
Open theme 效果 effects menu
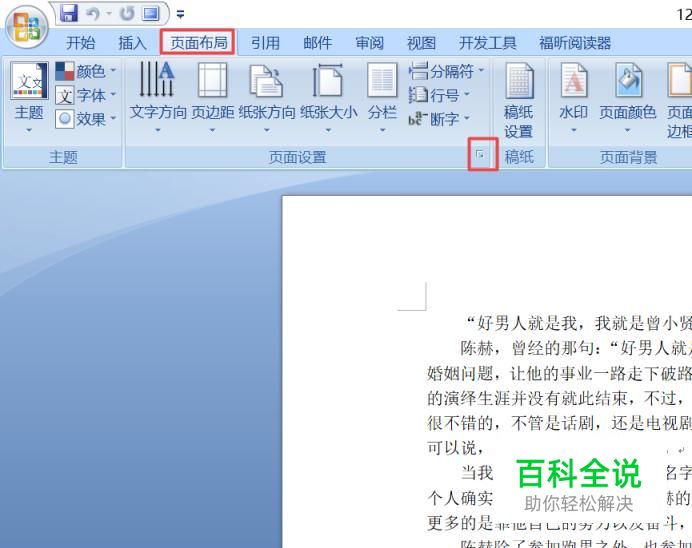click(86, 119)
